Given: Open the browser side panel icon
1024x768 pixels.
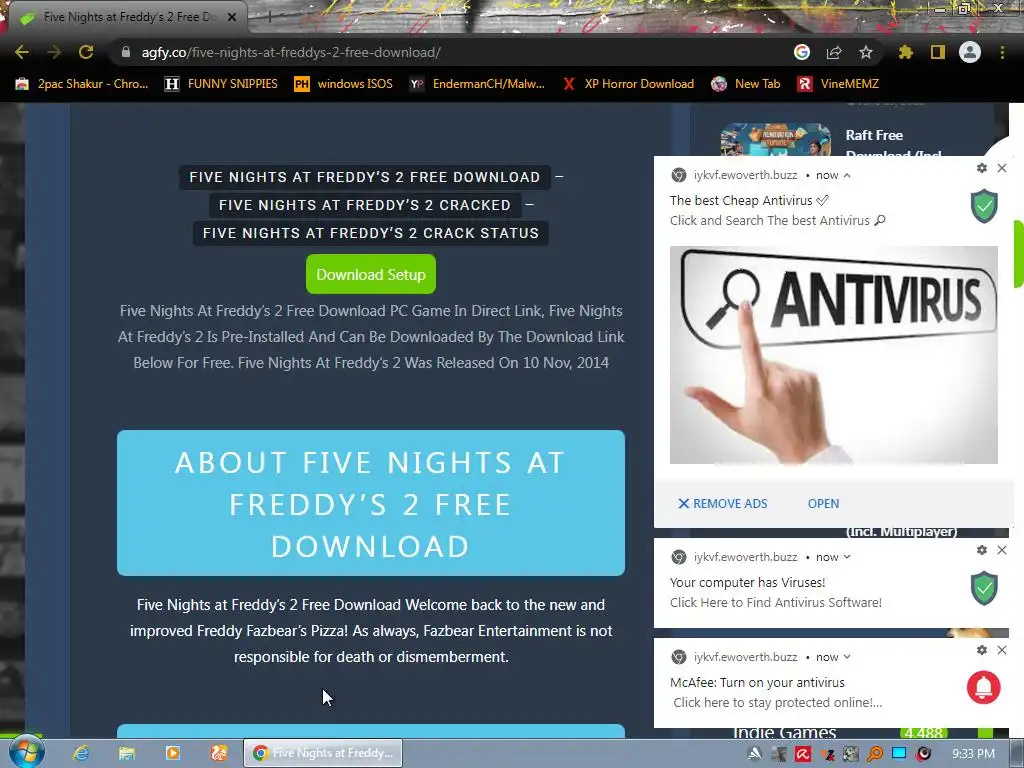Looking at the screenshot, I should (x=938, y=52).
